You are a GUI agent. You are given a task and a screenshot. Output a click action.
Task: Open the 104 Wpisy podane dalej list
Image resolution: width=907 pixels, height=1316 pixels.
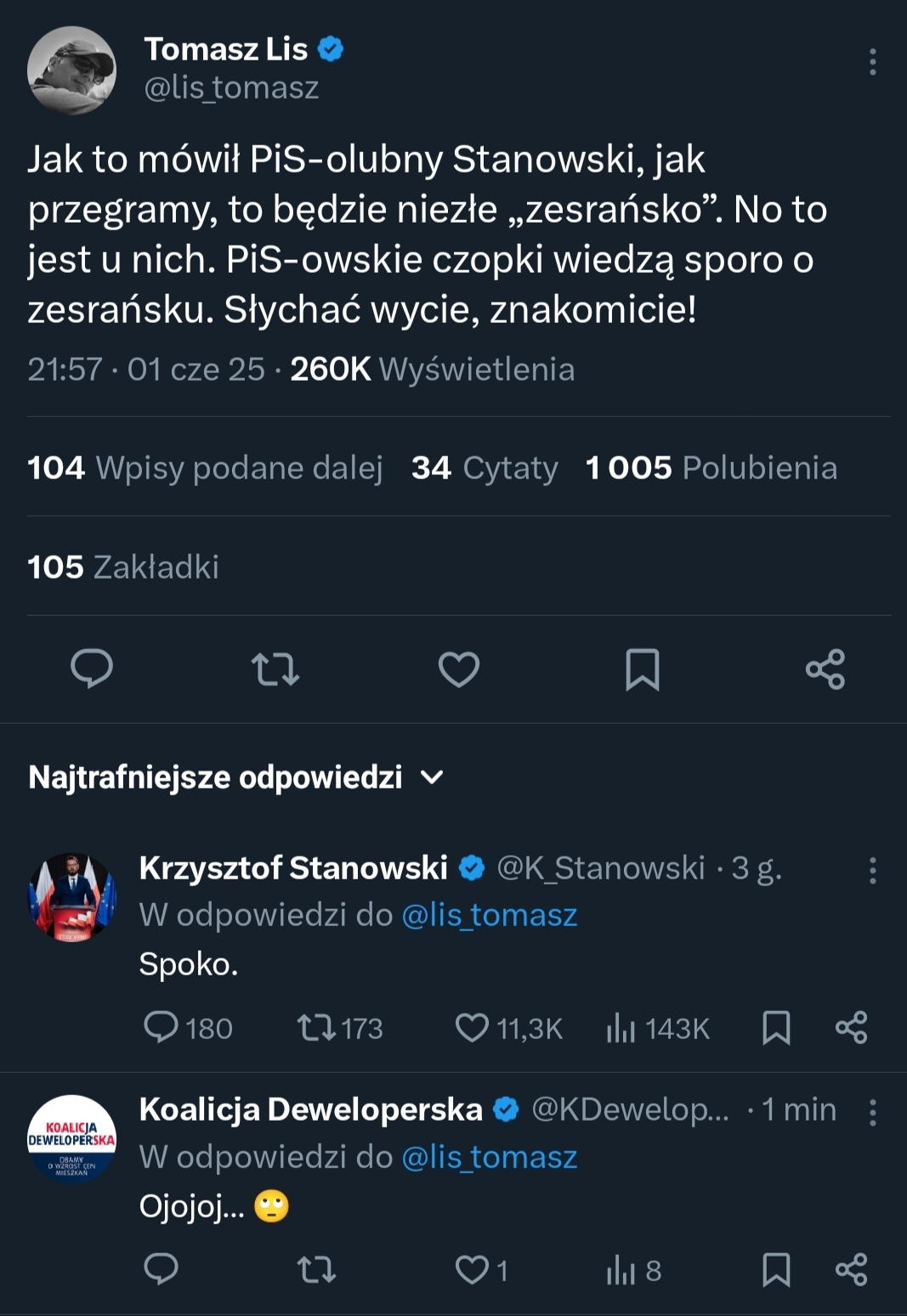pos(205,467)
